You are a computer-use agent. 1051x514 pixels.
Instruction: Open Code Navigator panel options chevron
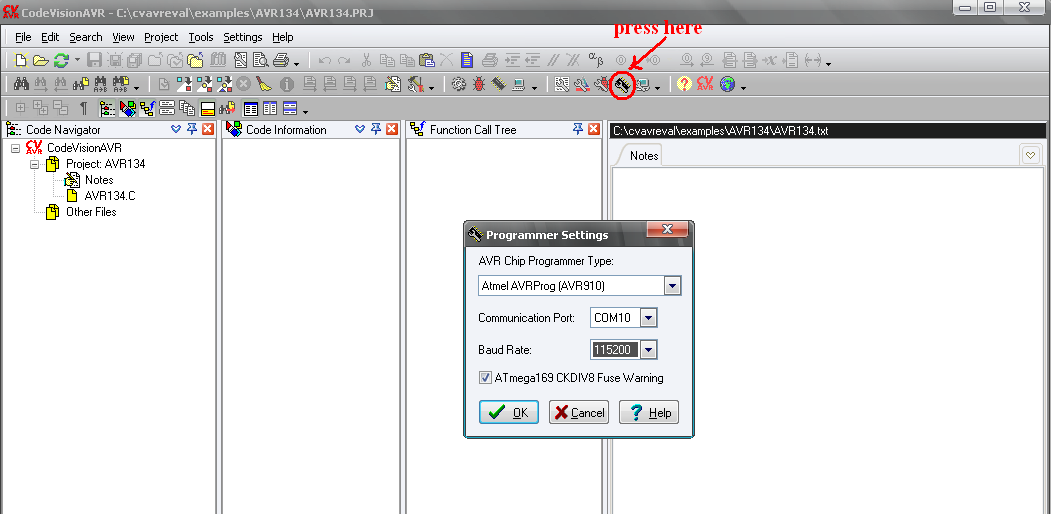pyautogui.click(x=176, y=129)
